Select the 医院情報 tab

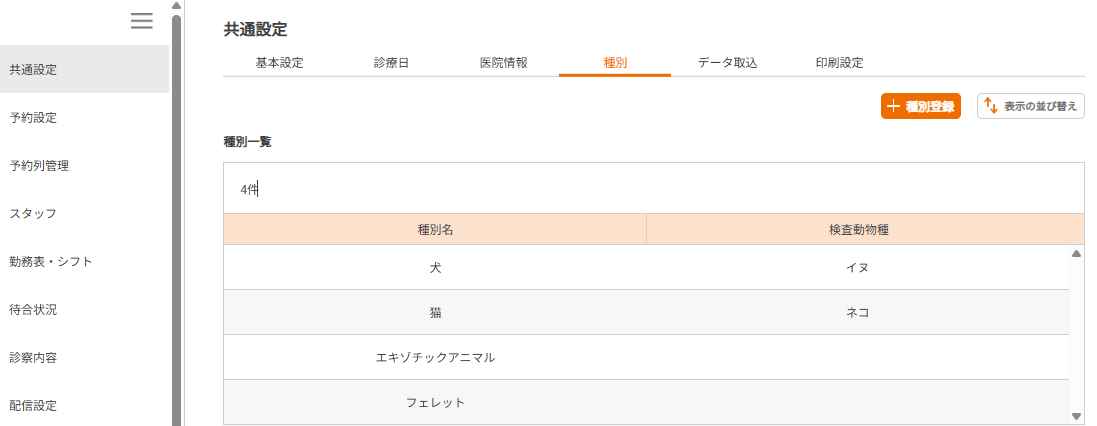click(x=503, y=63)
